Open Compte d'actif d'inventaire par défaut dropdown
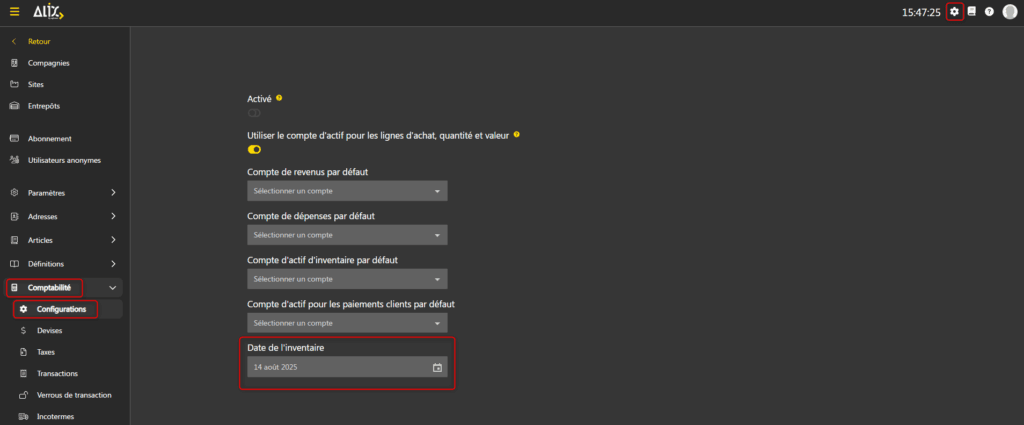This screenshot has width=1024, height=425. point(347,279)
